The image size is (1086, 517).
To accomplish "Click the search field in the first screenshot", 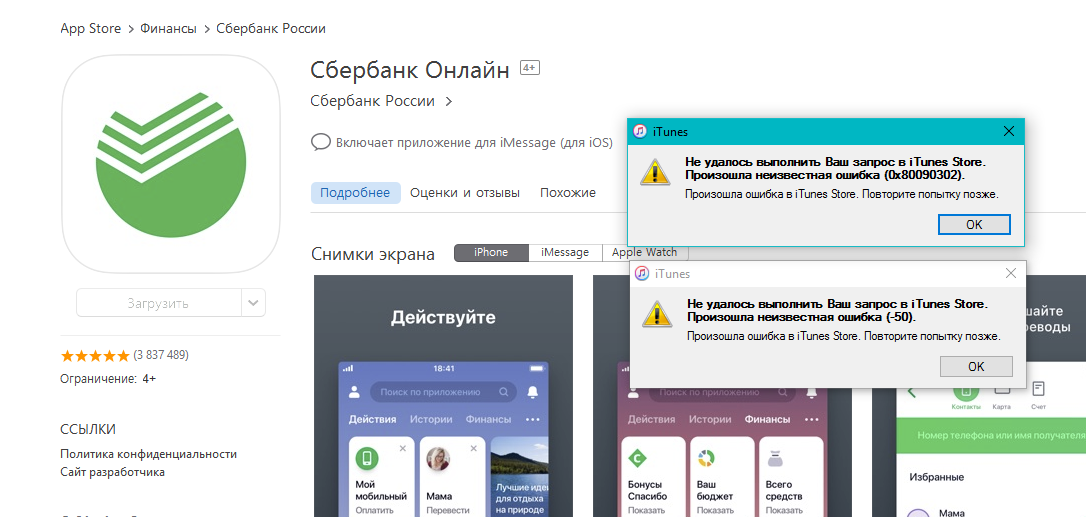I will [443, 392].
